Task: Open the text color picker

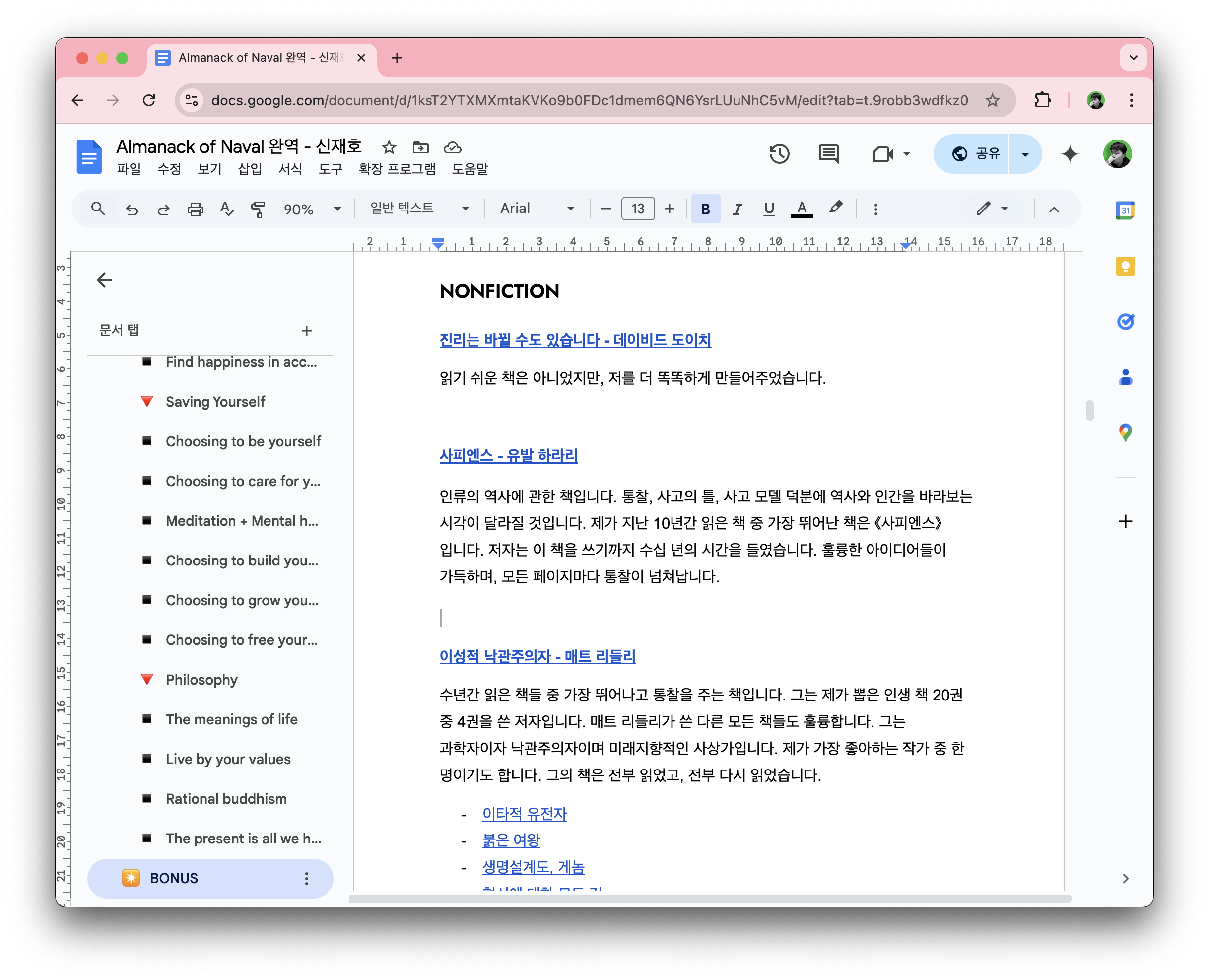Action: pos(801,210)
